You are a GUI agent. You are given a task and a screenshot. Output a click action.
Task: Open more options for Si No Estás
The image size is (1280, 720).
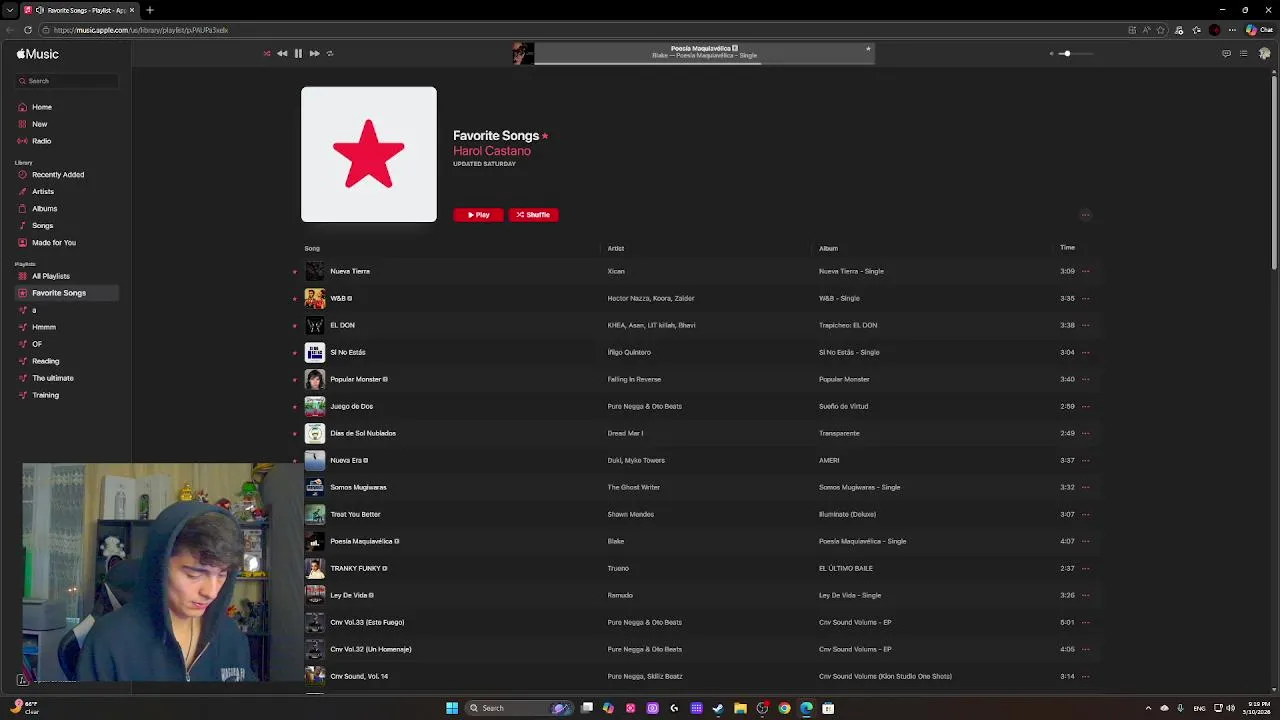[1086, 352]
